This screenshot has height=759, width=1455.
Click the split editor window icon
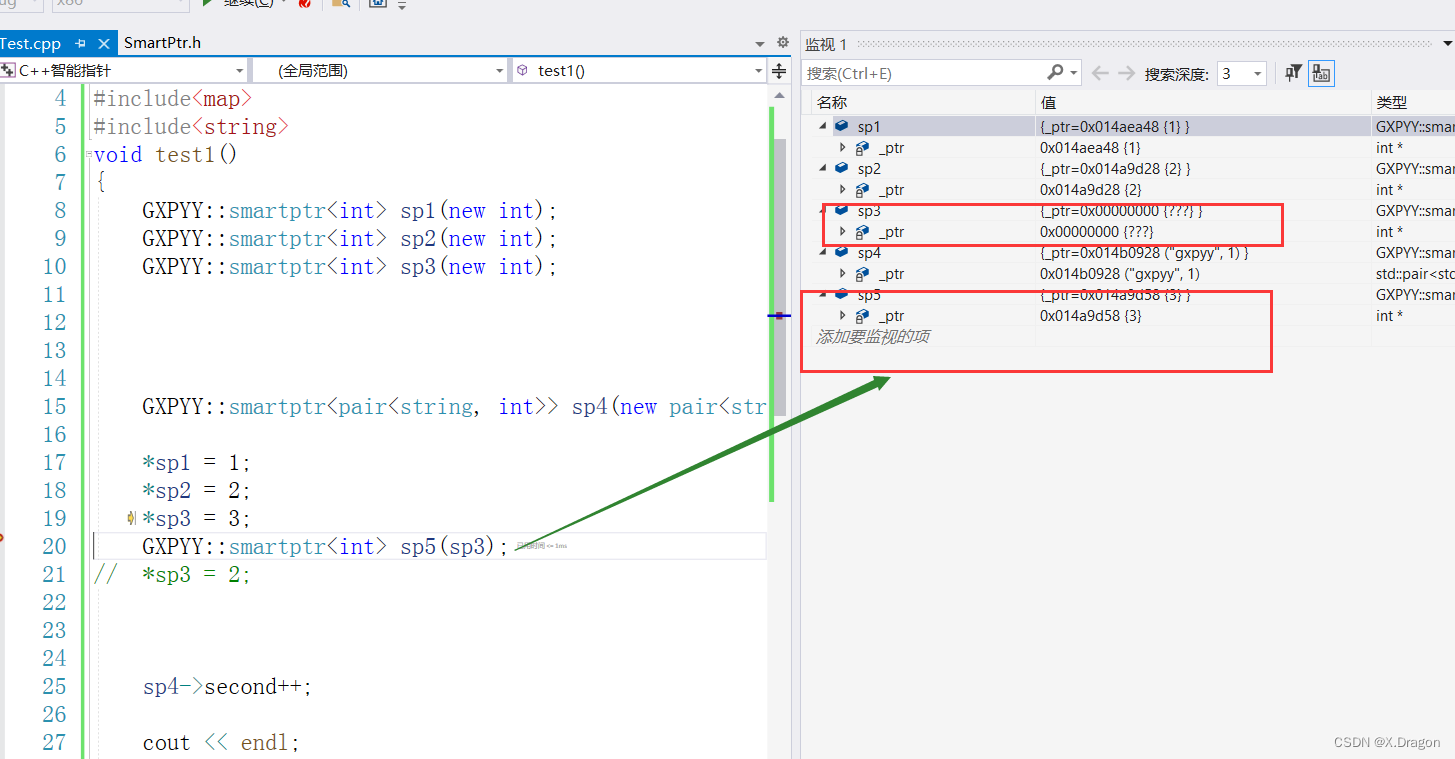coord(780,71)
